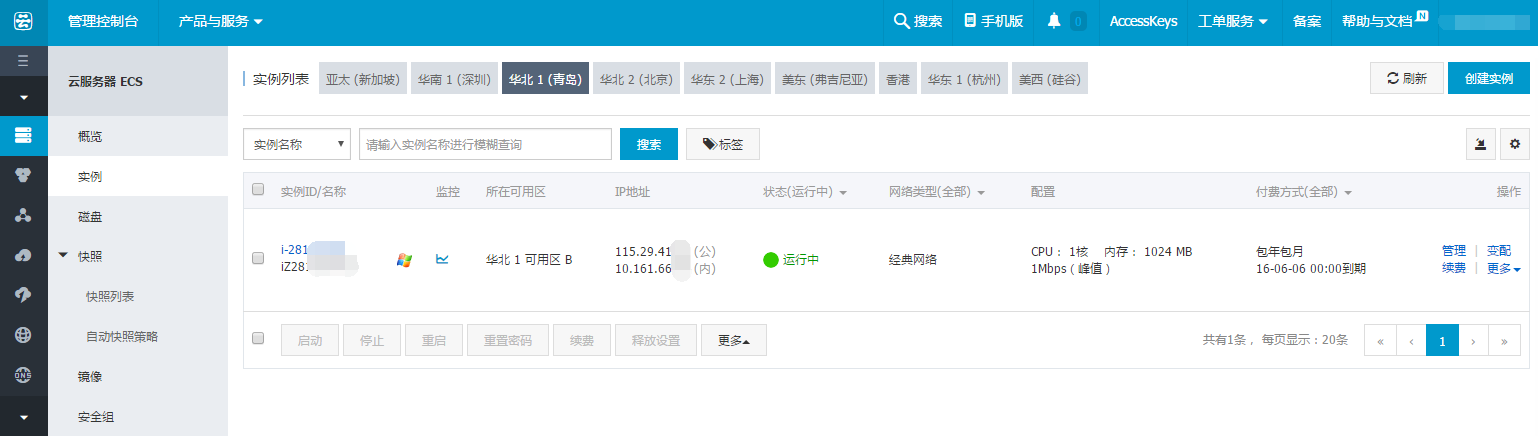Open 状态(运行中) filter dropdown
This screenshot has width=1538, height=436.
tap(805, 192)
